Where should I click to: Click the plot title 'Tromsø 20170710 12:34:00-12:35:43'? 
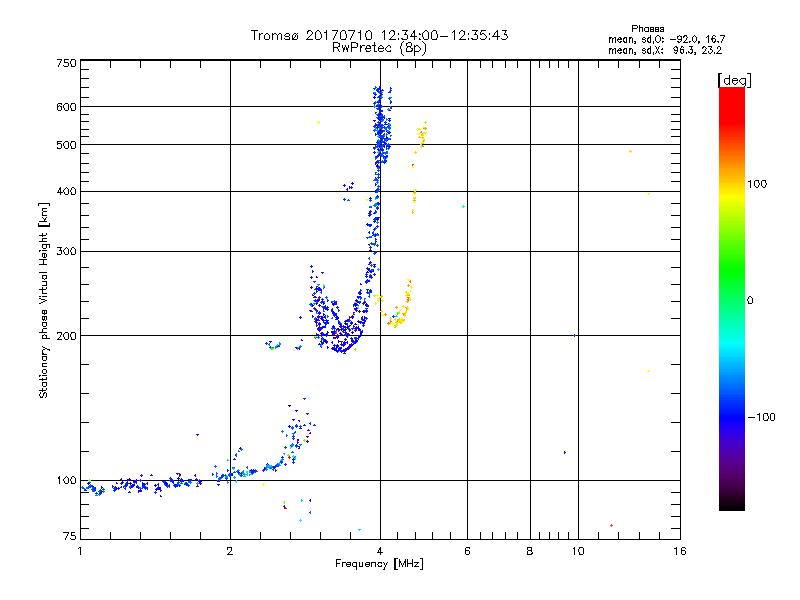point(379,35)
